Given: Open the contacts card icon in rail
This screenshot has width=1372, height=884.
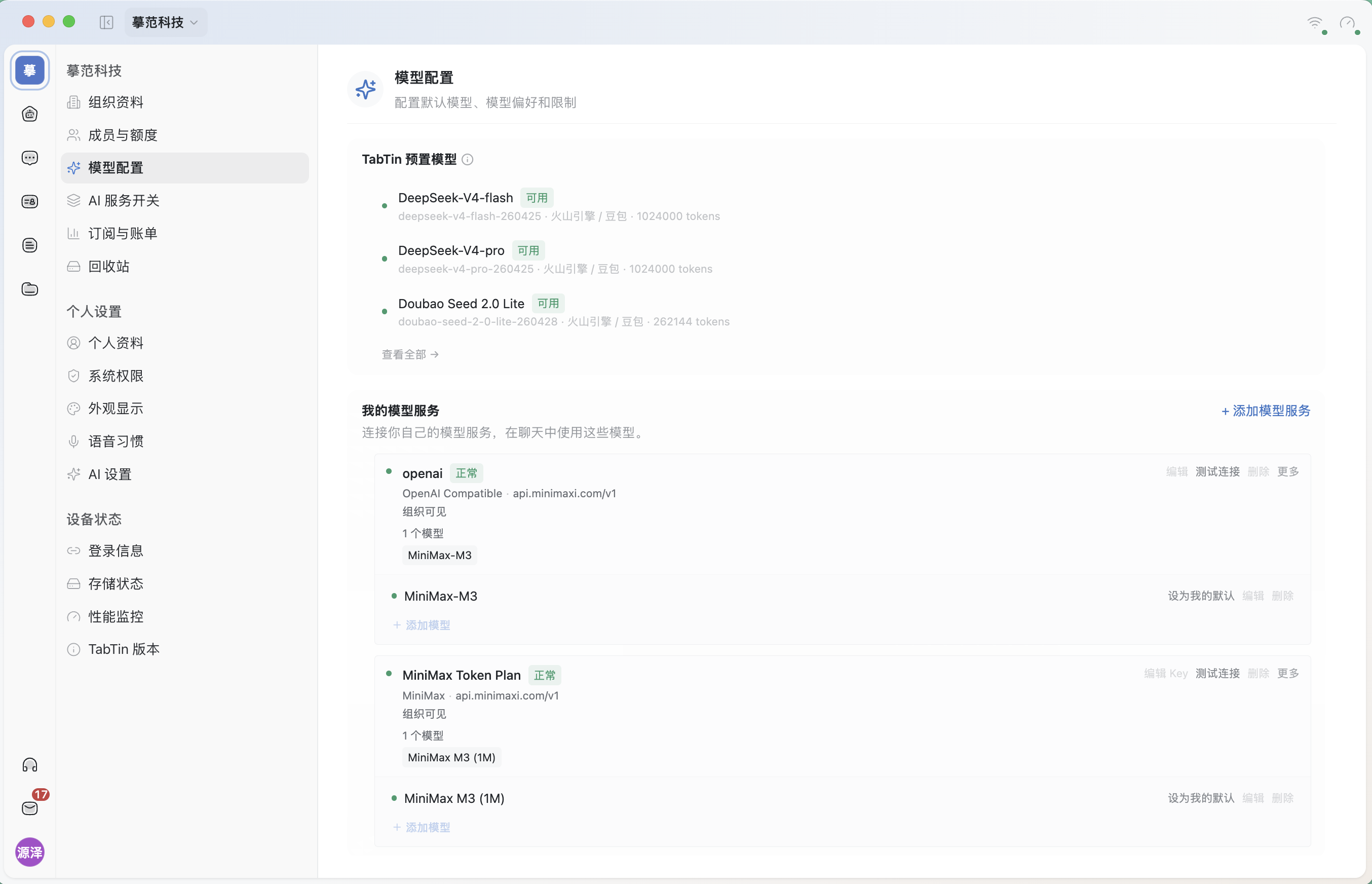Looking at the screenshot, I should pos(30,201).
